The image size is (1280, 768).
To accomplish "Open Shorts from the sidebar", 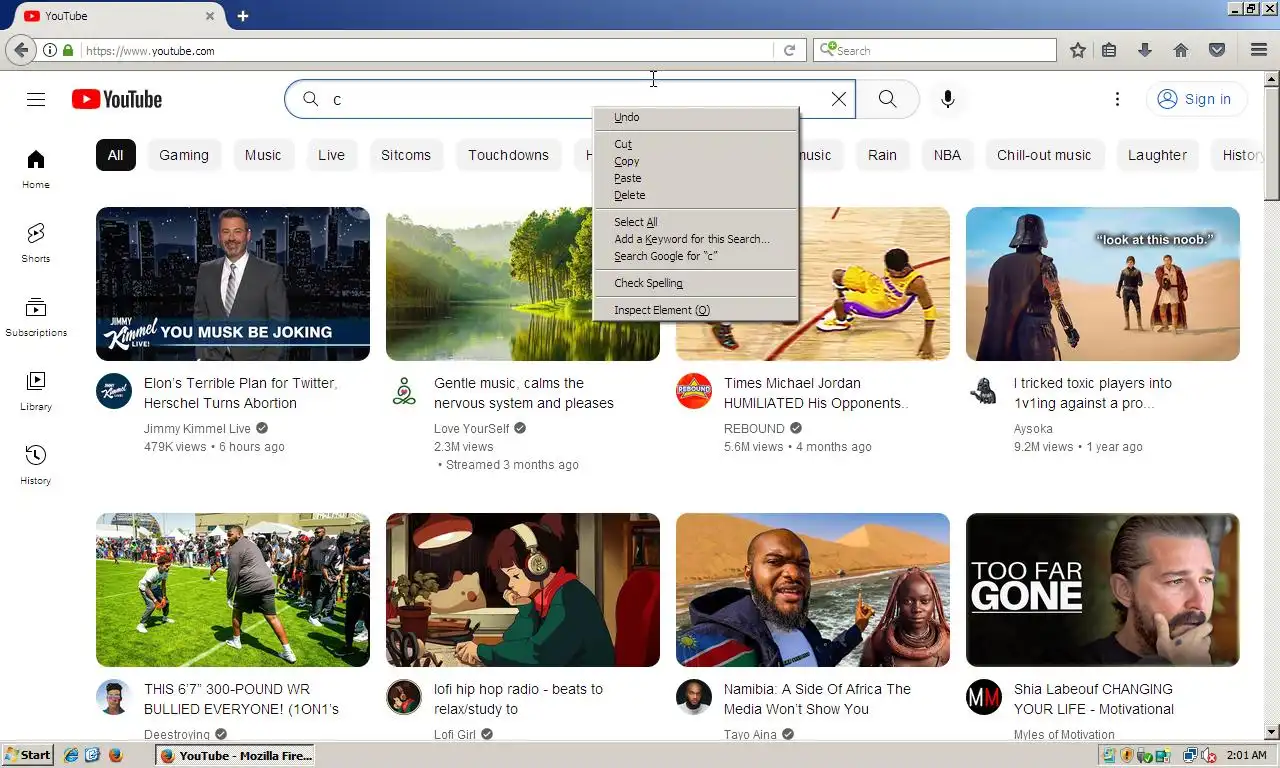I will coord(36,243).
